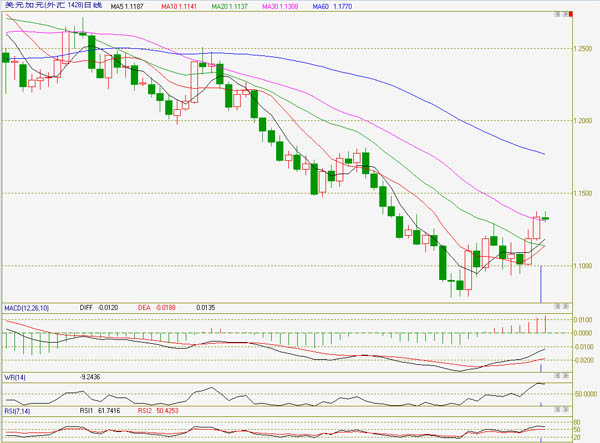Click the DIFF -0.0120 value

click(99, 308)
